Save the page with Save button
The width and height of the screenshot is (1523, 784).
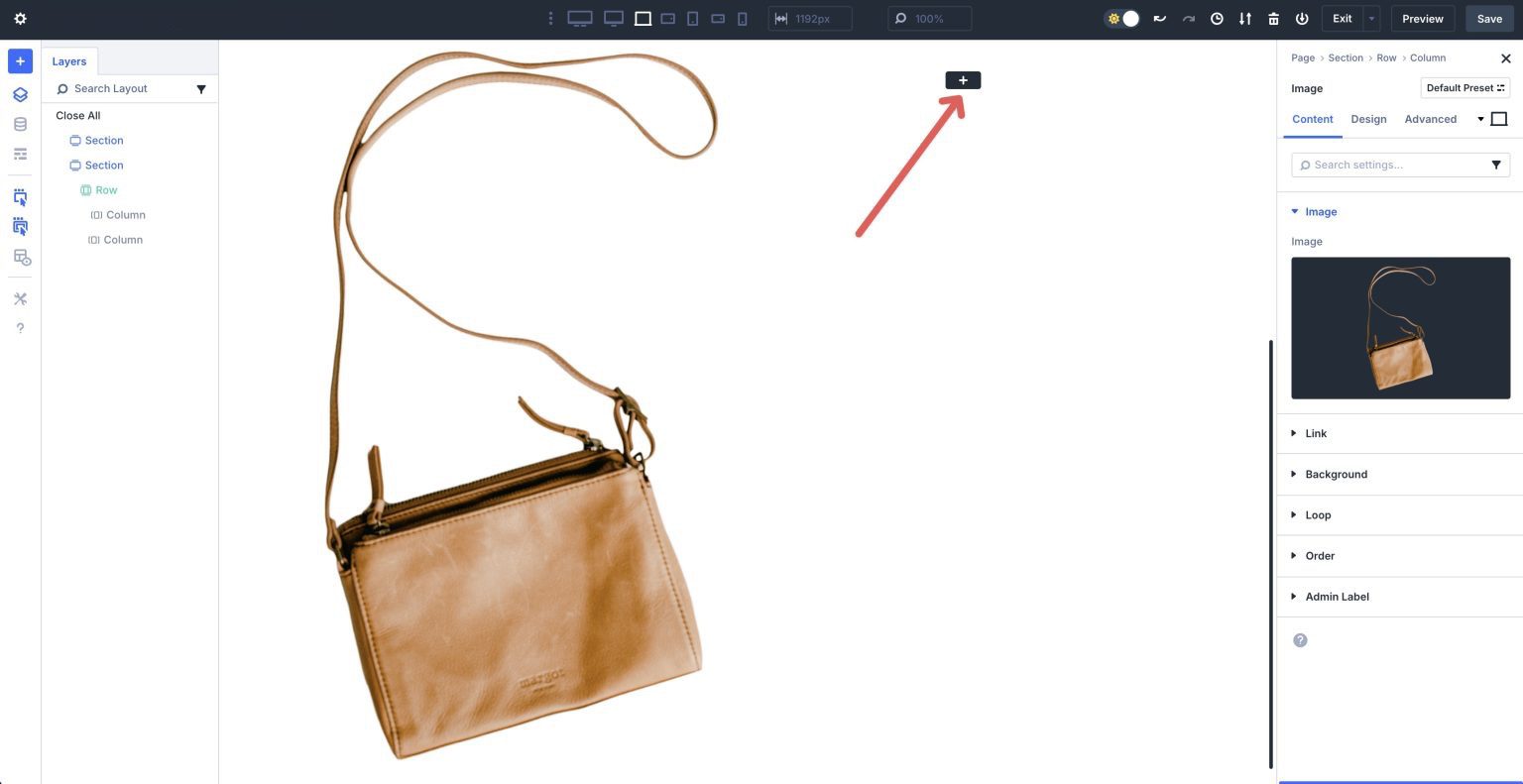1489,18
